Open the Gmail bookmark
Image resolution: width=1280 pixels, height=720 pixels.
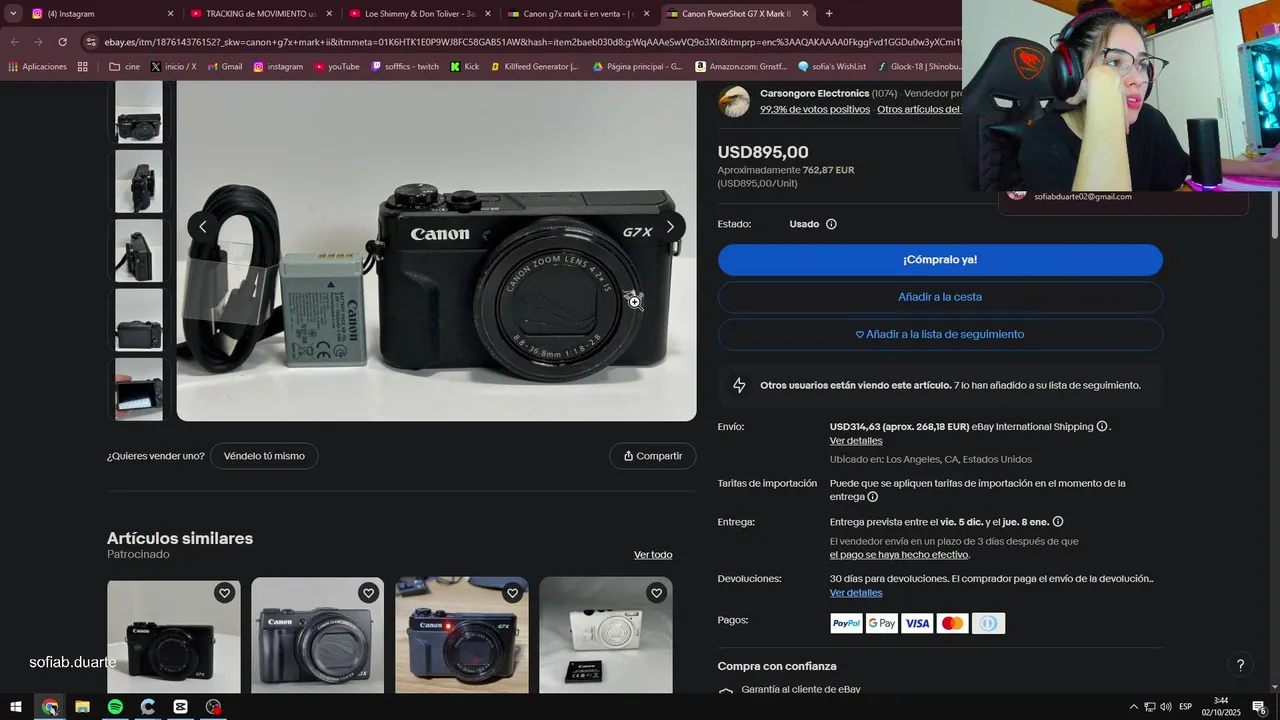(x=224, y=67)
